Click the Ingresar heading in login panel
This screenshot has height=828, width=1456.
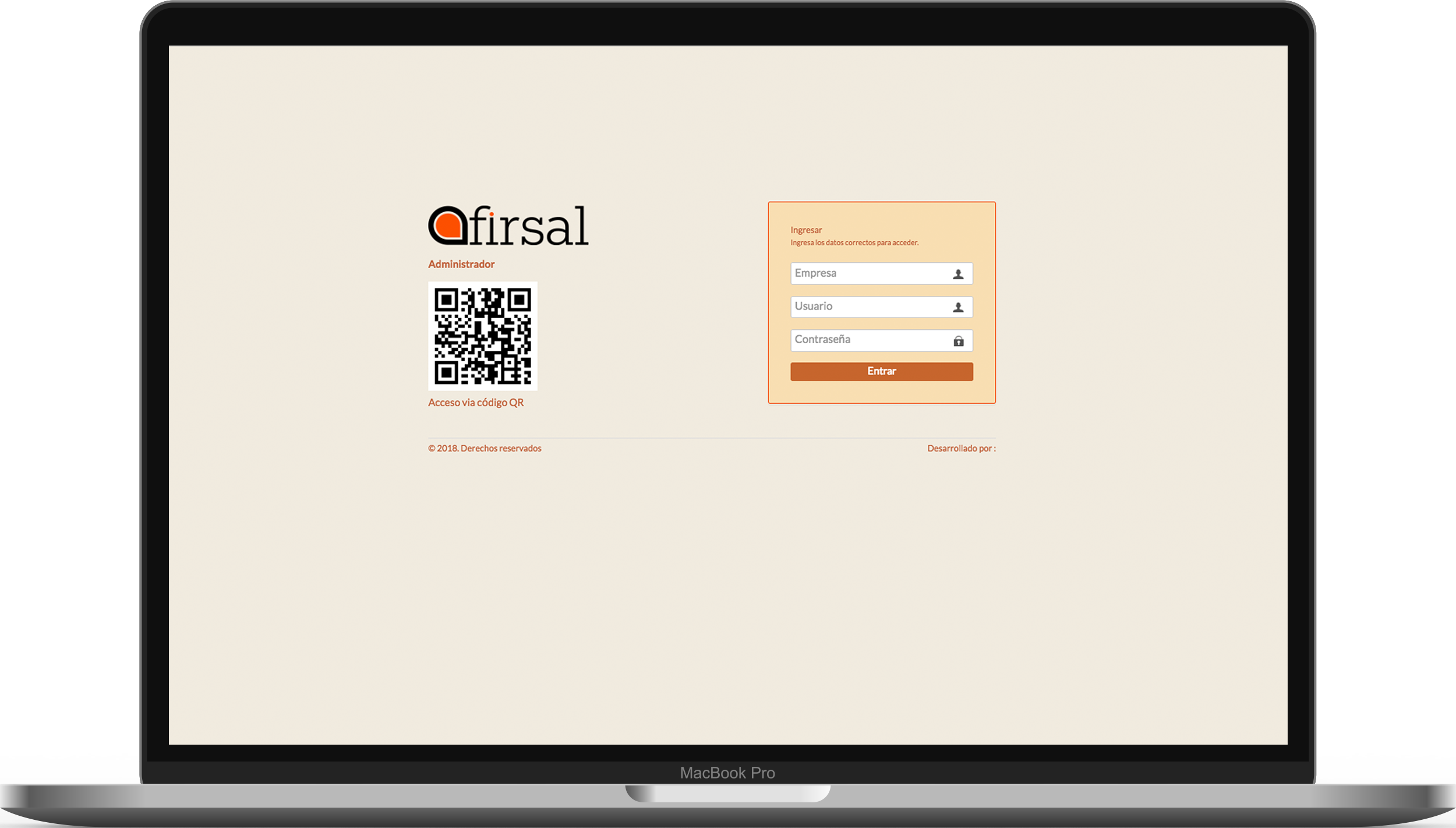click(x=806, y=230)
